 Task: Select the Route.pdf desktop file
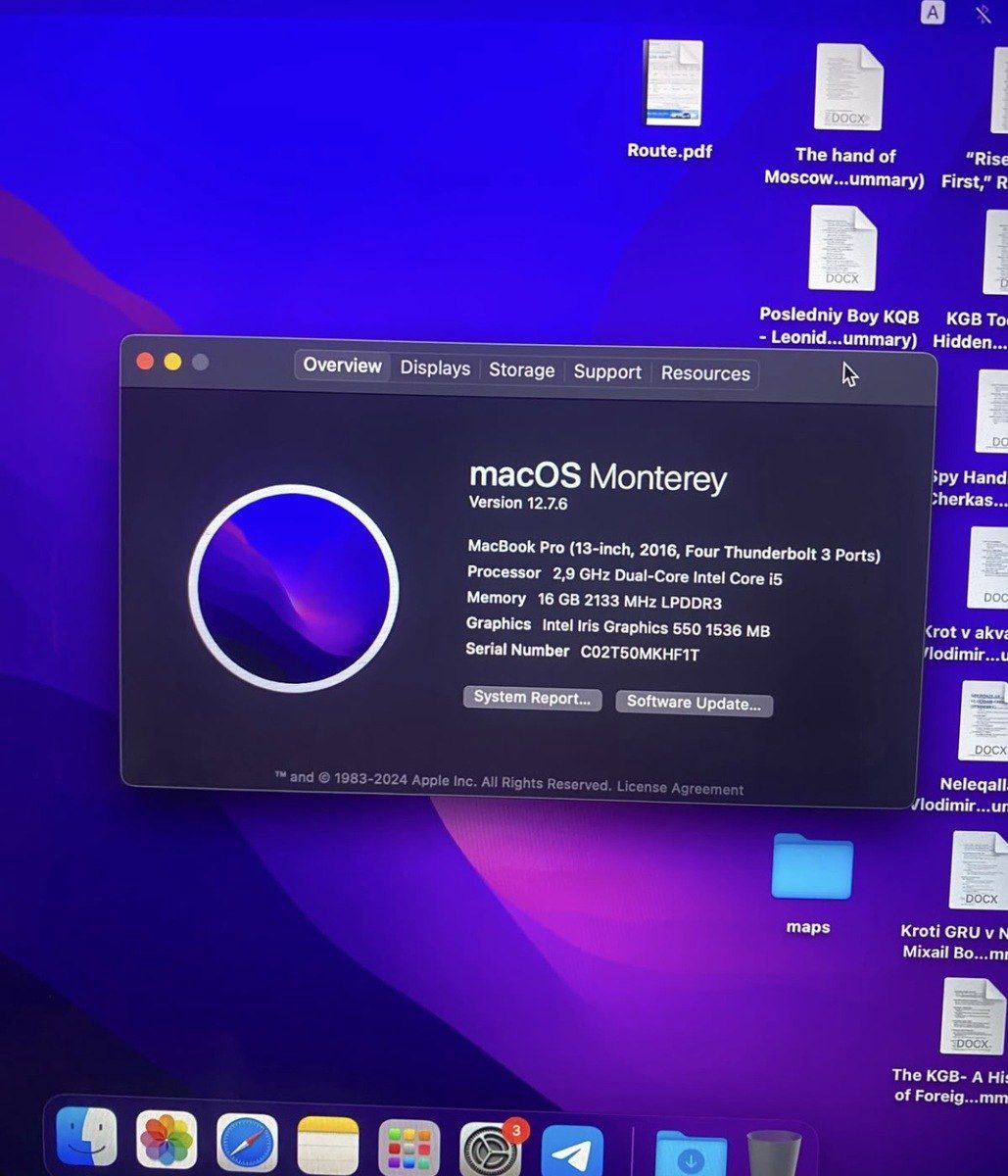pos(672,83)
